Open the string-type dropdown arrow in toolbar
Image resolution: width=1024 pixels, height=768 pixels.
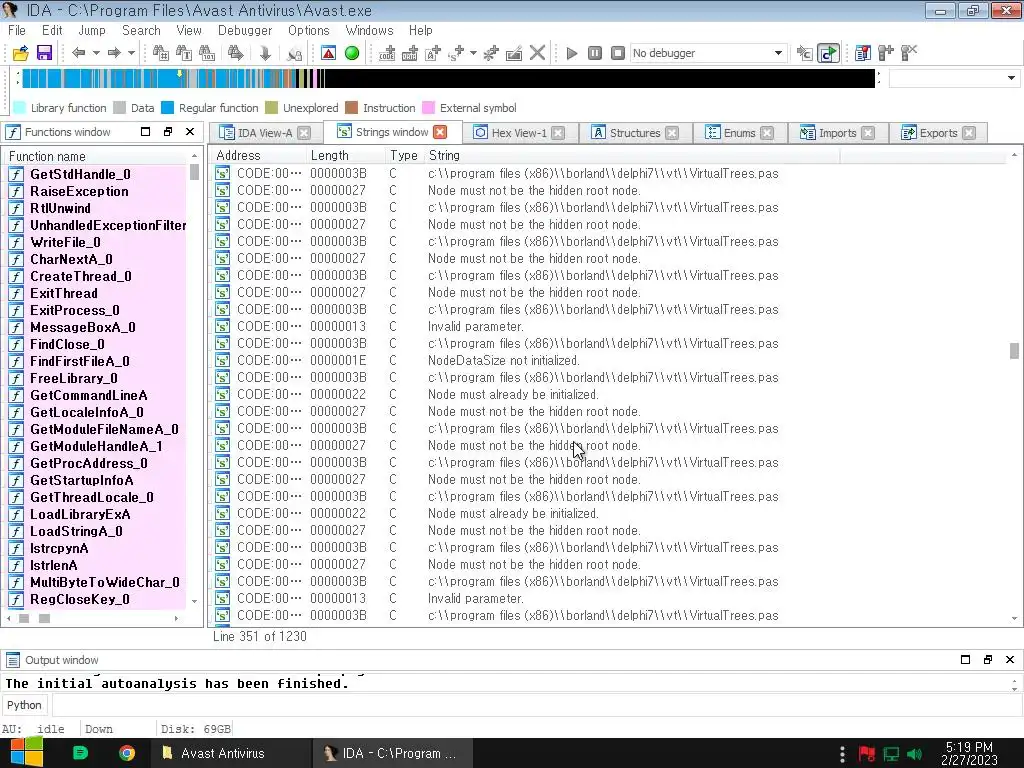[473, 53]
